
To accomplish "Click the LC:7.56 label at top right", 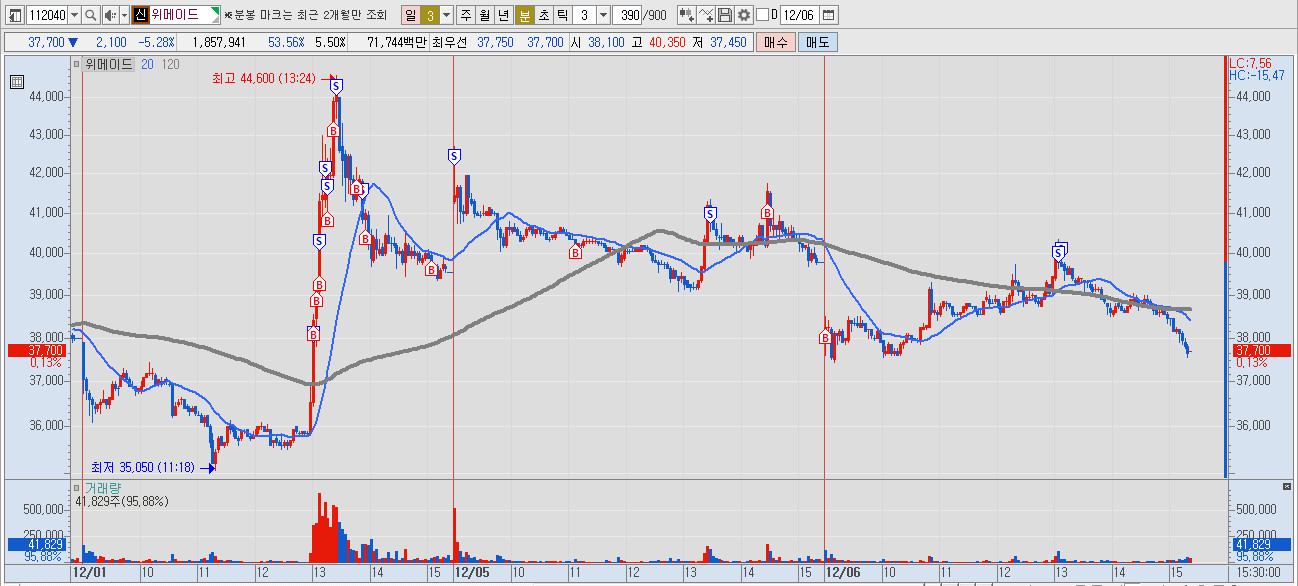I will pyautogui.click(x=1250, y=63).
